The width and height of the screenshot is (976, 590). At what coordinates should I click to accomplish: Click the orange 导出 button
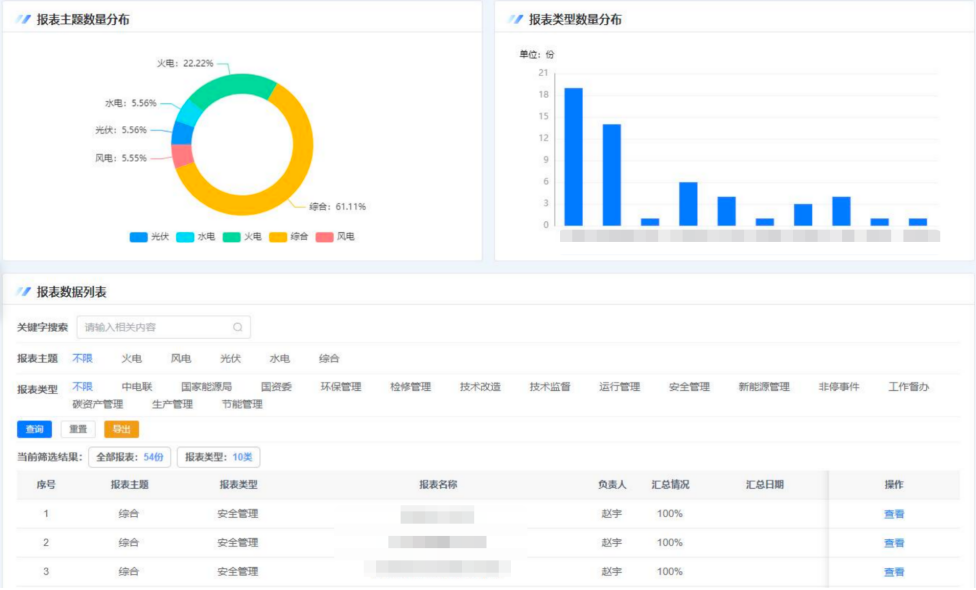(122, 429)
